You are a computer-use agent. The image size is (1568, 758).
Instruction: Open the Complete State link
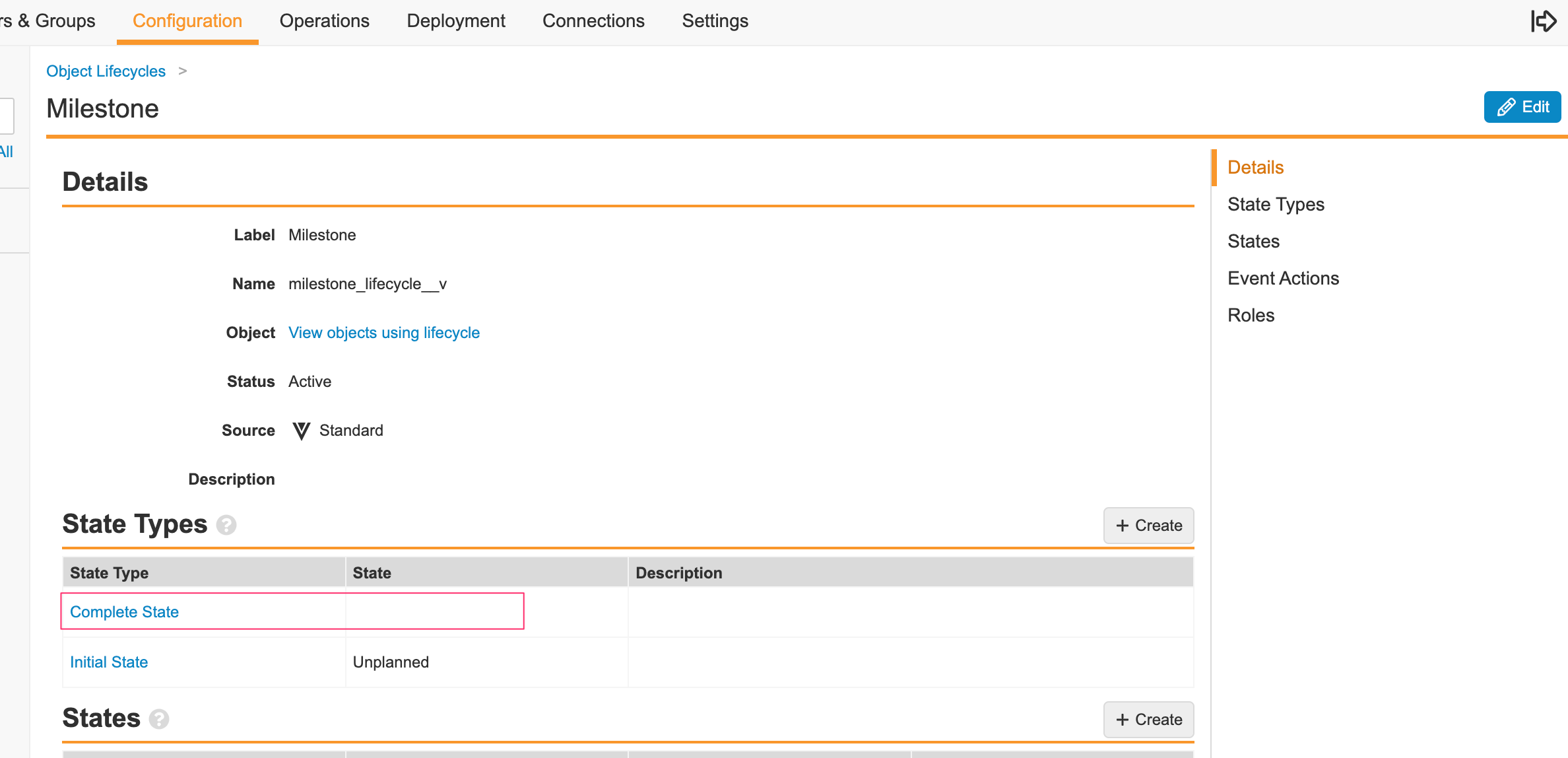[x=124, y=612]
